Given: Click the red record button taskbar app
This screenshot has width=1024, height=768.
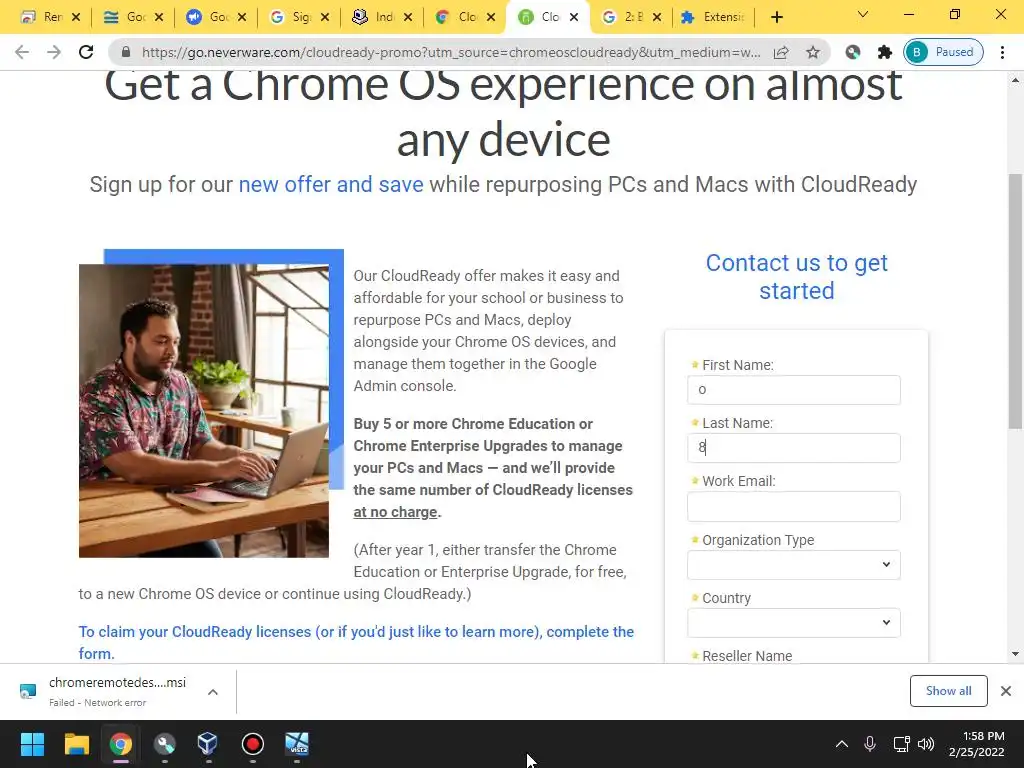Looking at the screenshot, I should point(253,744).
